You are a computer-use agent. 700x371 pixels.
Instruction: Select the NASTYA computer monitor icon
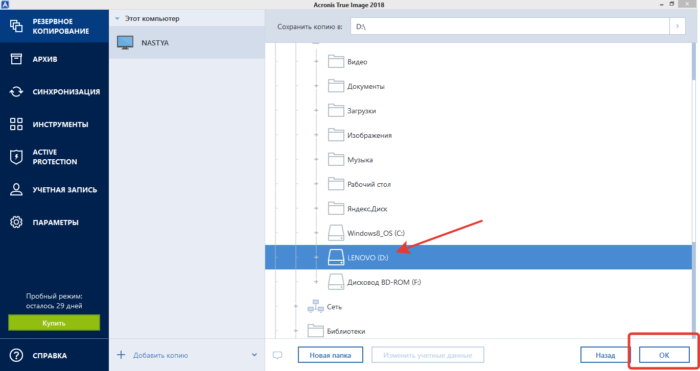(125, 43)
